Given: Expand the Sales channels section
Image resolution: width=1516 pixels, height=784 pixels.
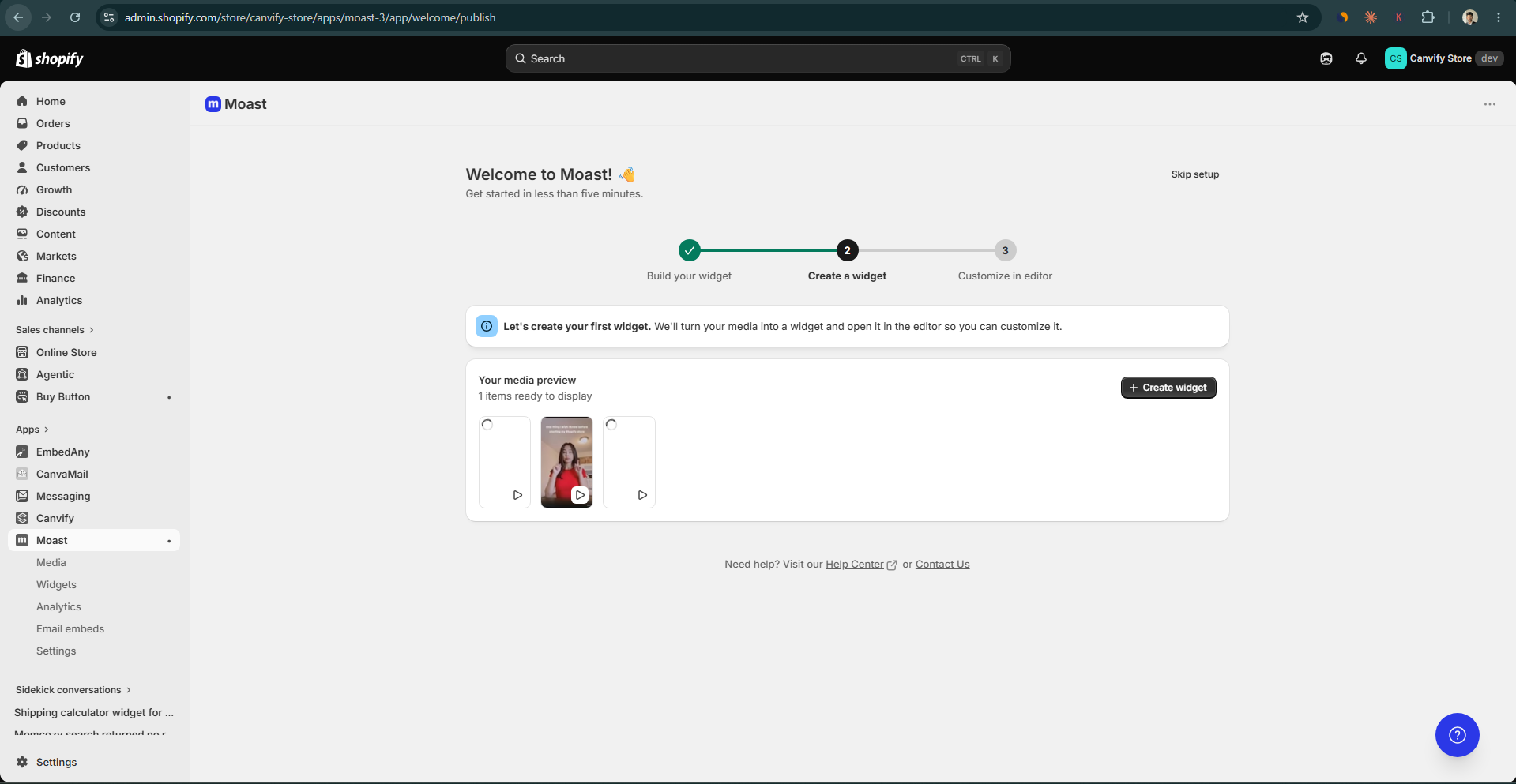Looking at the screenshot, I should [55, 330].
